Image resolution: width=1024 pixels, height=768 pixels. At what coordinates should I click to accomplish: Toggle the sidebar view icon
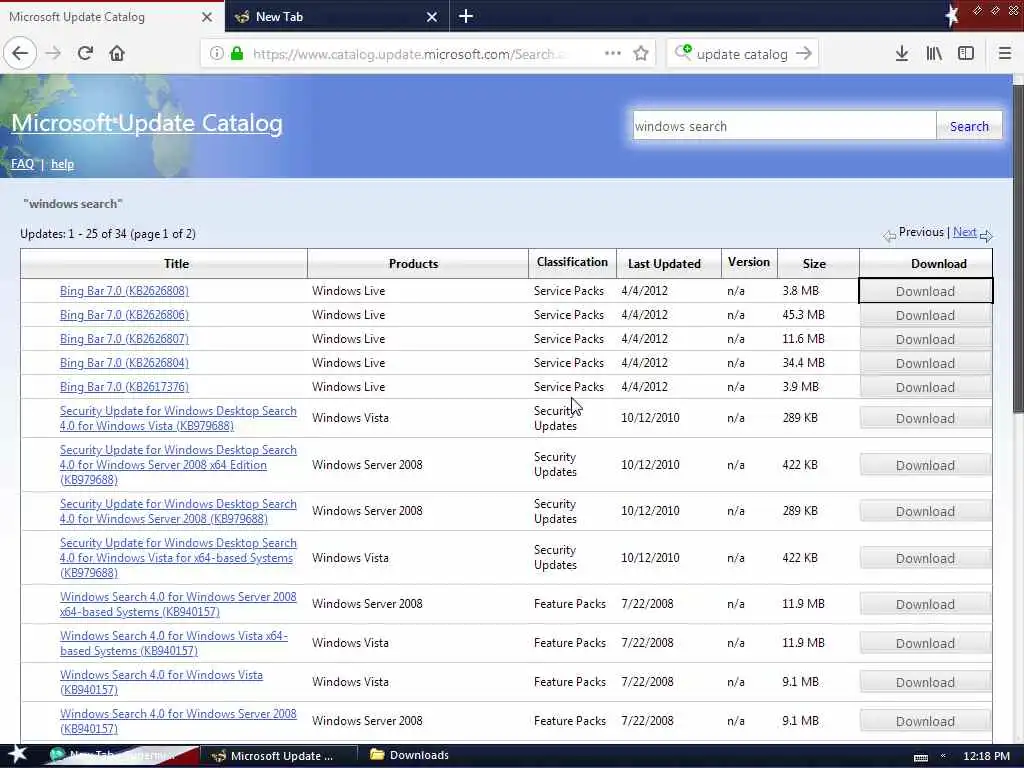966,54
